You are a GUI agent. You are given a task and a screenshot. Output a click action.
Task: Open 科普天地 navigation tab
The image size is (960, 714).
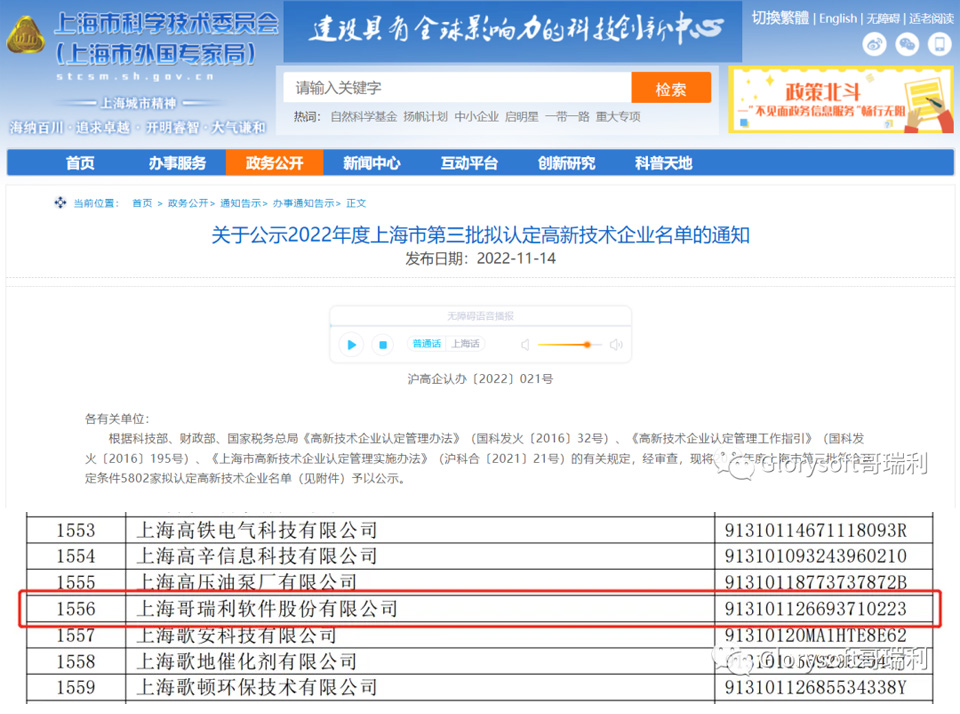[x=664, y=163]
